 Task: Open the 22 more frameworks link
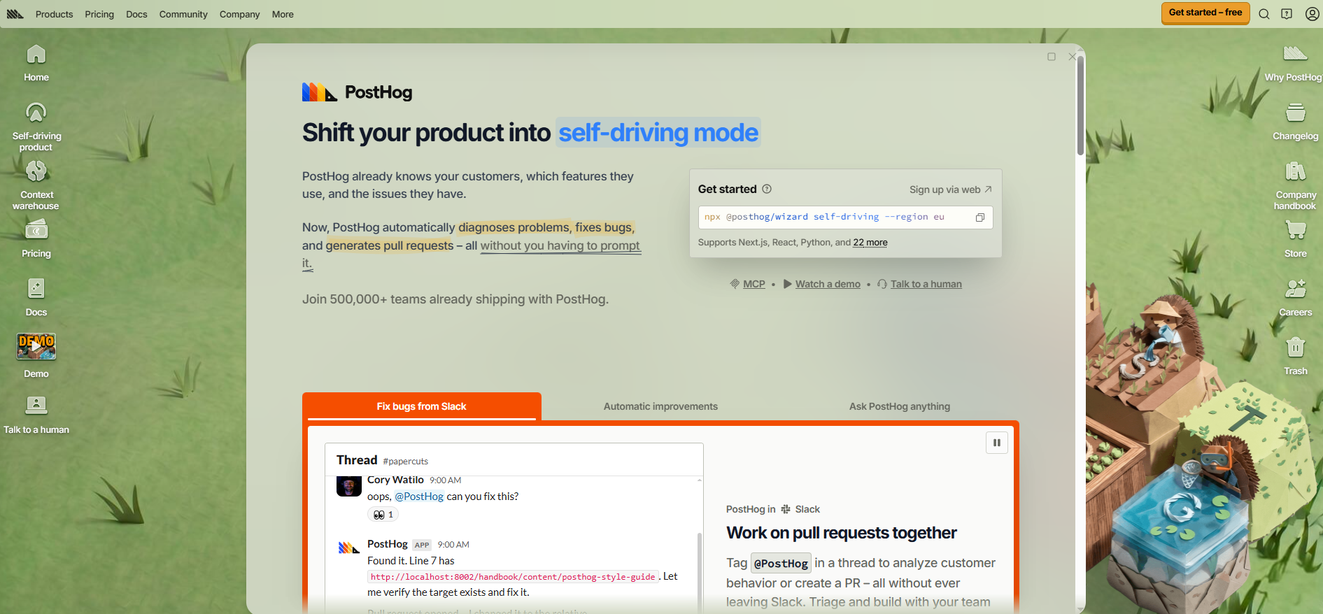tap(870, 242)
